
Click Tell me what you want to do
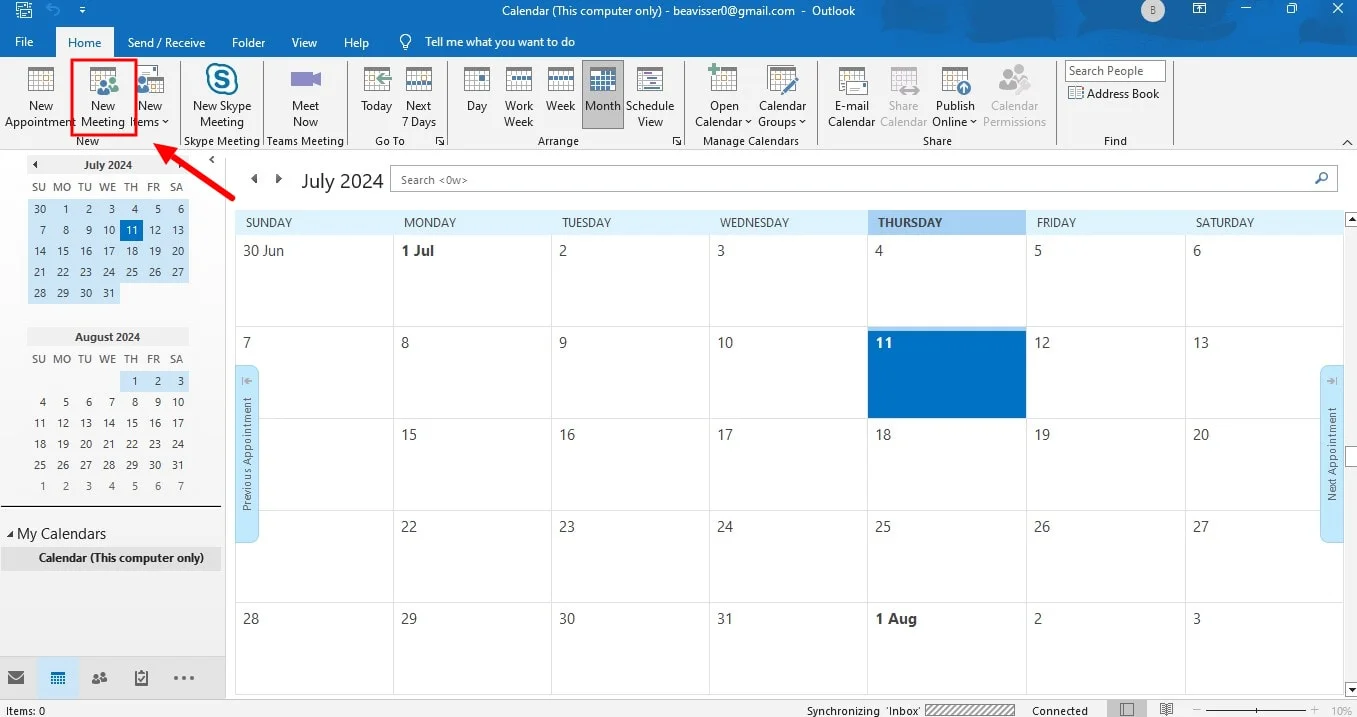coord(487,42)
